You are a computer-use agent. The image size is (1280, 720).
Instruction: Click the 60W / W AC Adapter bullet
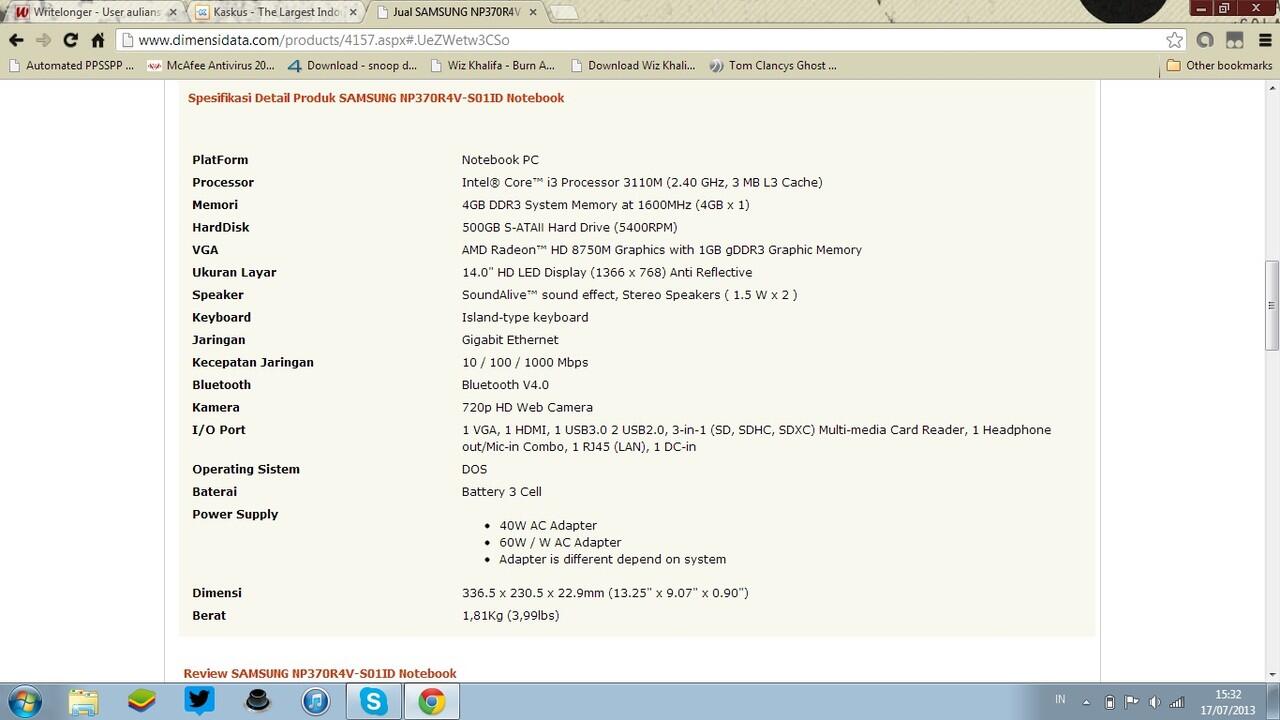coord(560,543)
